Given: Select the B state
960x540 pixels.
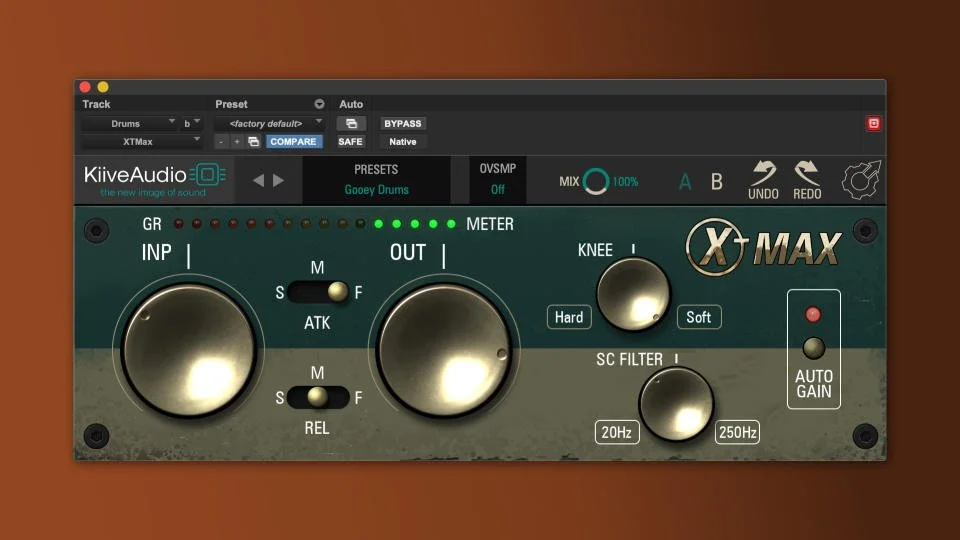Looking at the screenshot, I should pyautogui.click(x=716, y=182).
